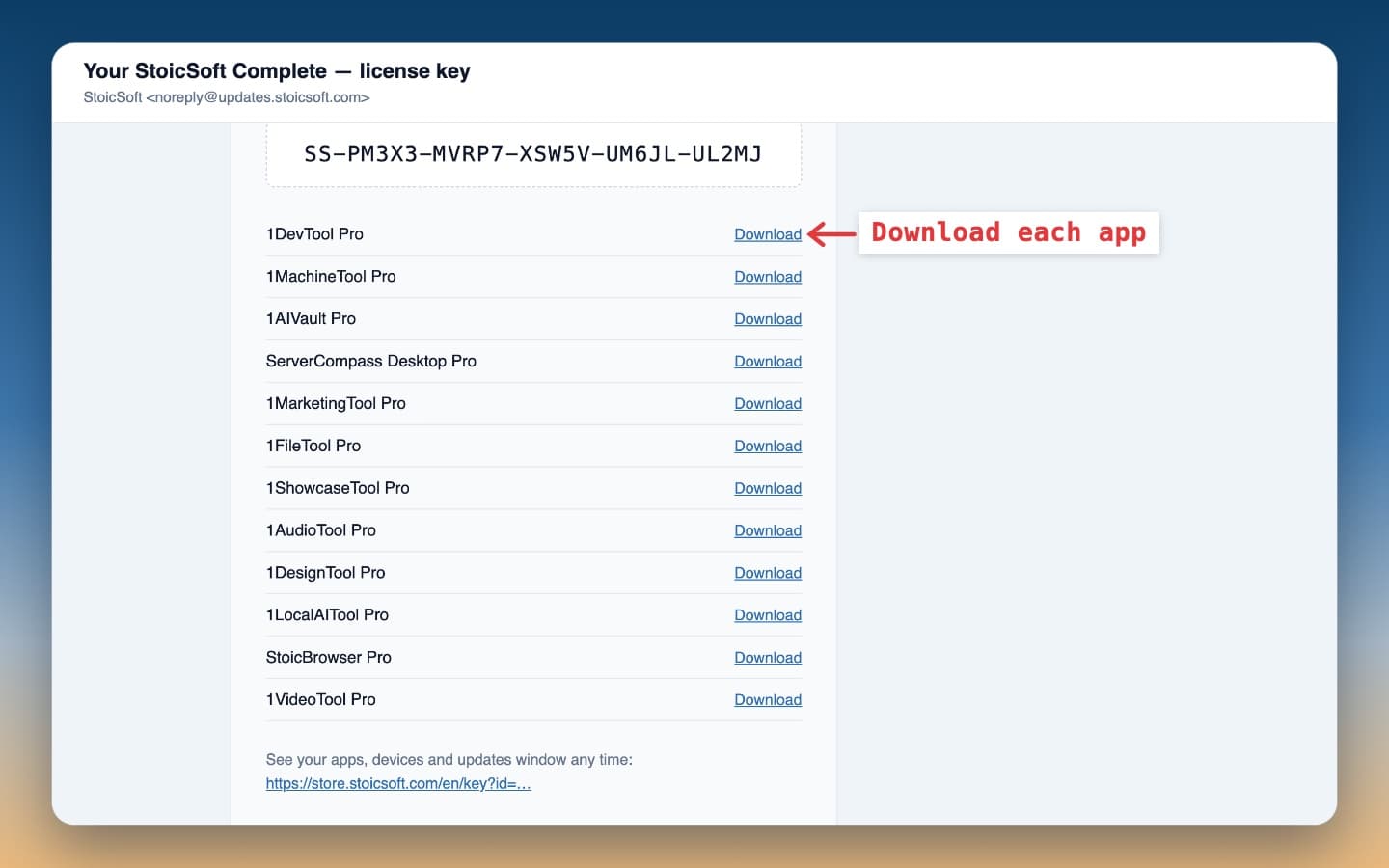The image size is (1389, 868).
Task: Select the '1MachineTool Pro' app name
Action: pyautogui.click(x=331, y=277)
